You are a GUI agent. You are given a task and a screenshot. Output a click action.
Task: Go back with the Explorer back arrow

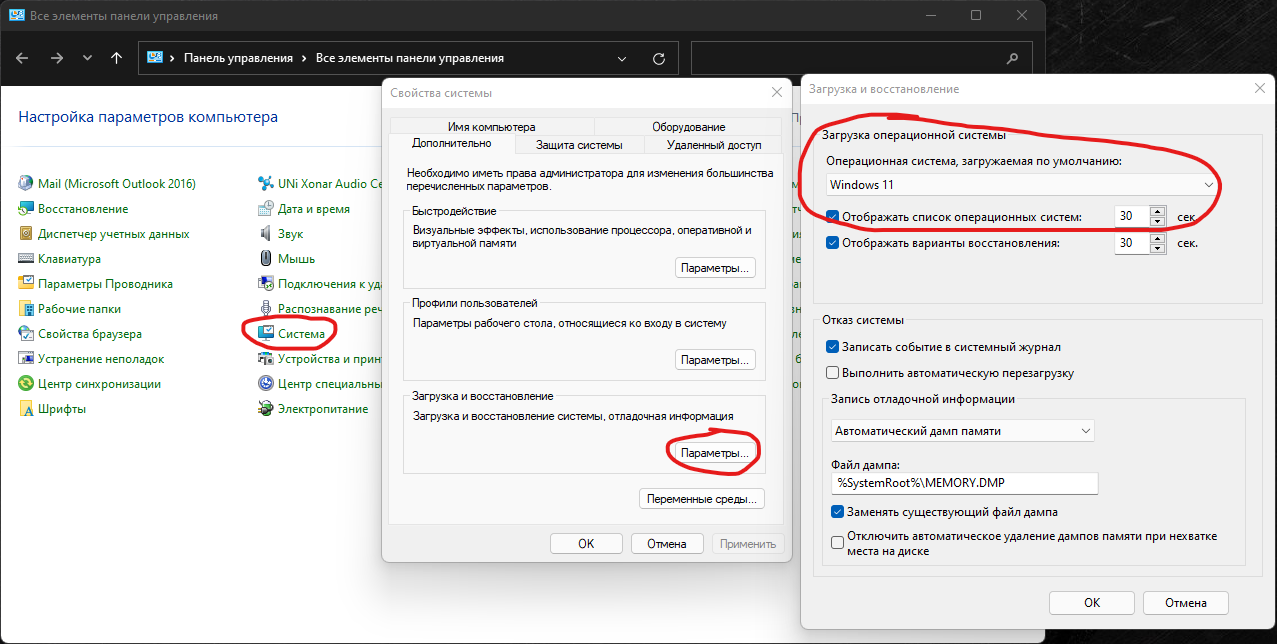[22, 58]
